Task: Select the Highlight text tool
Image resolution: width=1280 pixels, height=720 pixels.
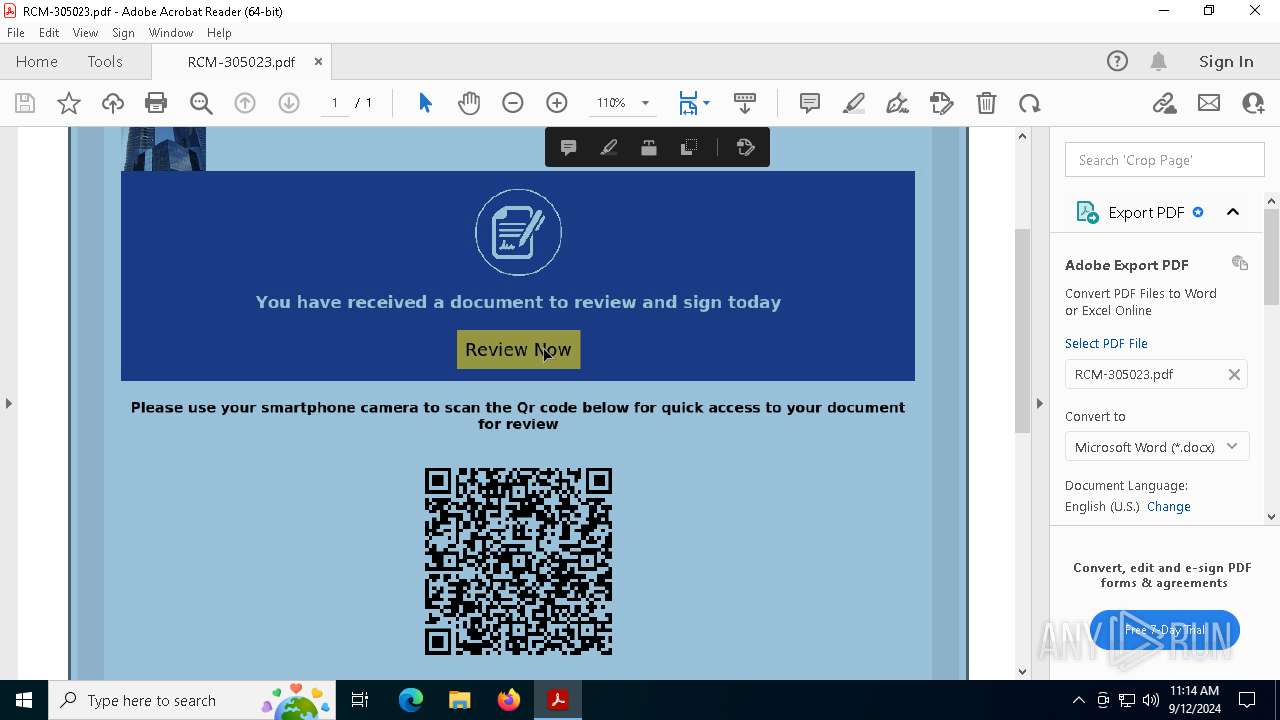Action: click(854, 103)
